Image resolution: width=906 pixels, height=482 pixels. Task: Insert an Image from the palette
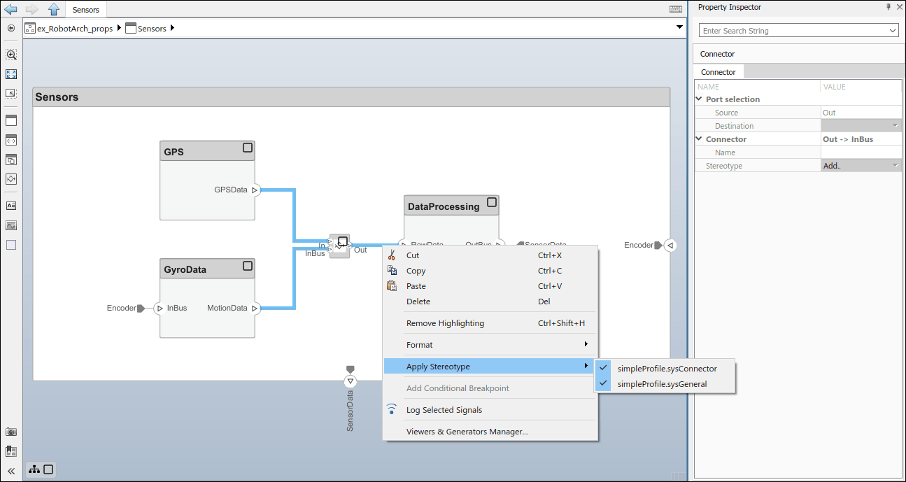(11, 225)
